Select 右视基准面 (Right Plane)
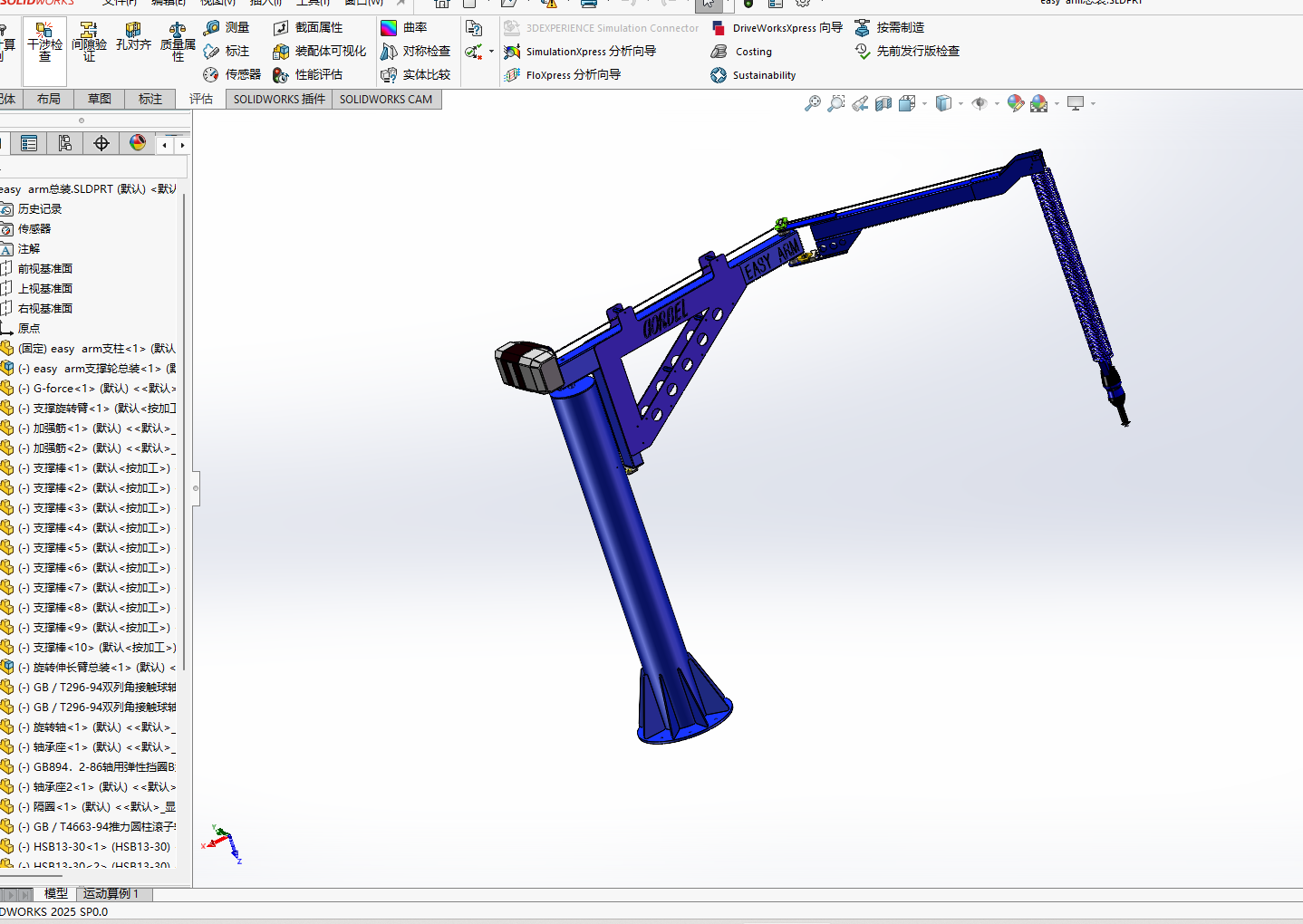Viewport: 1303px width, 924px height. (45, 308)
